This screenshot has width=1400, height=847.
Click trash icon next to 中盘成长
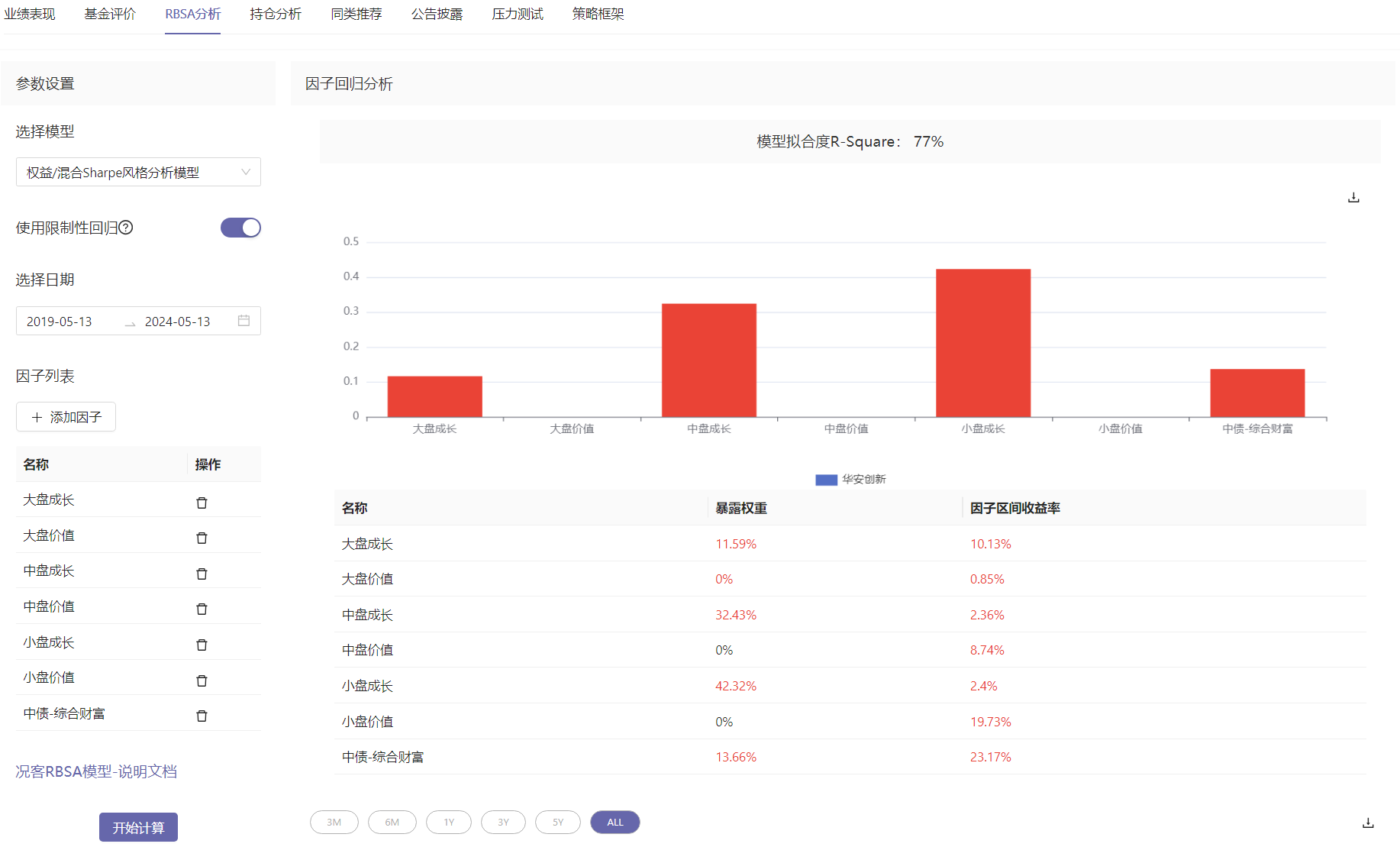click(202, 574)
